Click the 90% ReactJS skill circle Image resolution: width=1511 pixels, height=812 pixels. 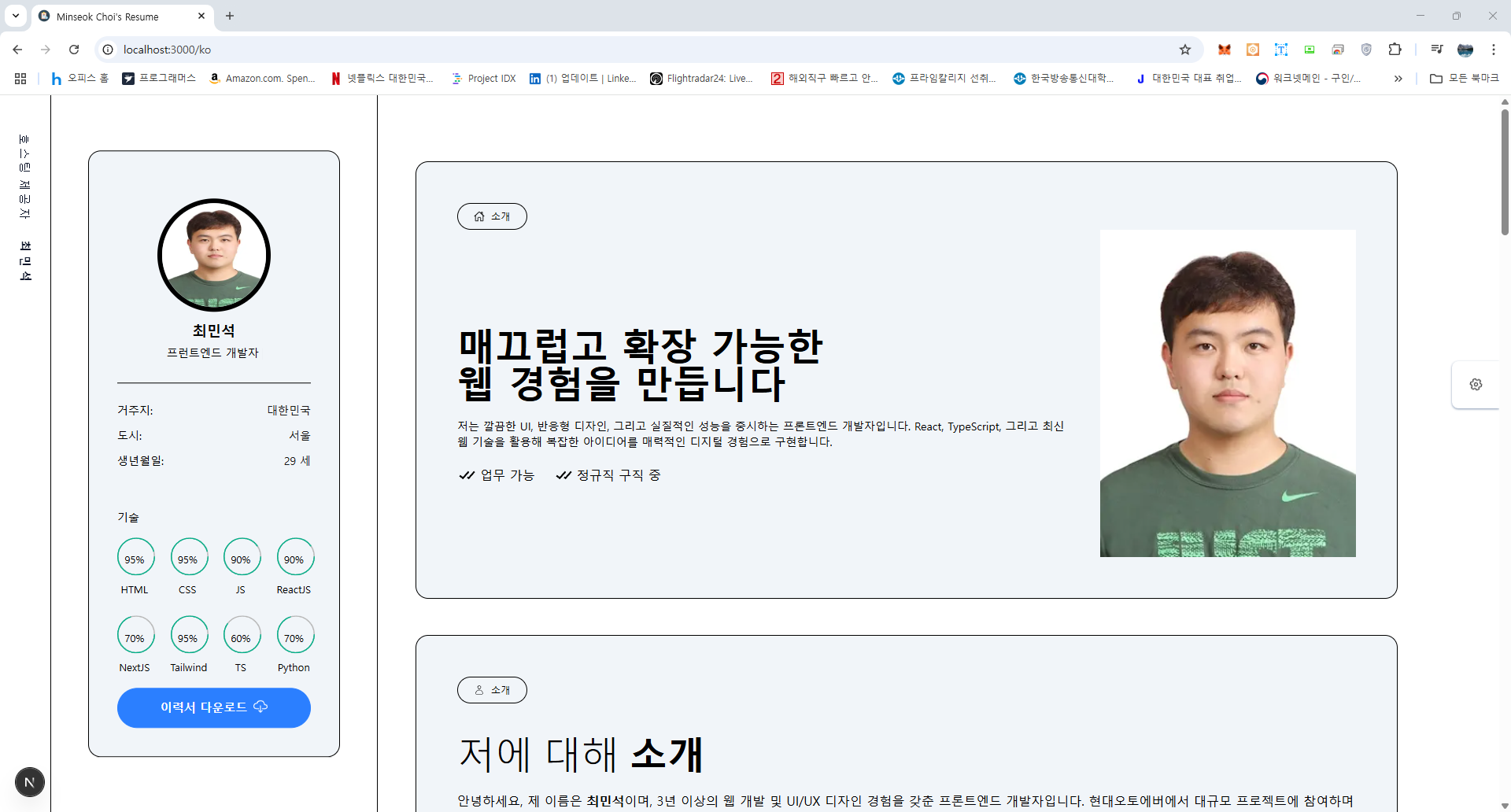295,558
